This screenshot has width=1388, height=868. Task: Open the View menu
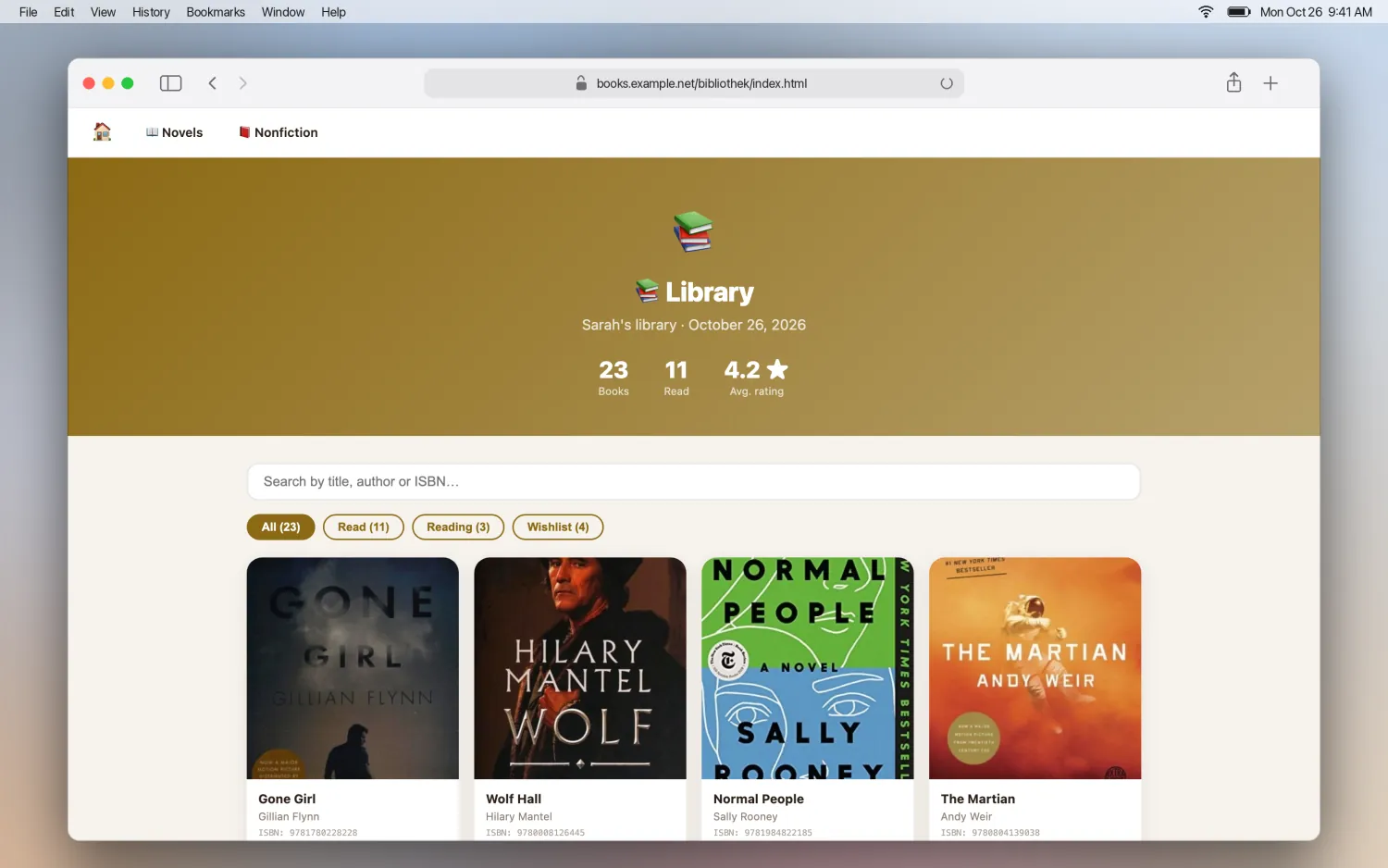coord(103,12)
